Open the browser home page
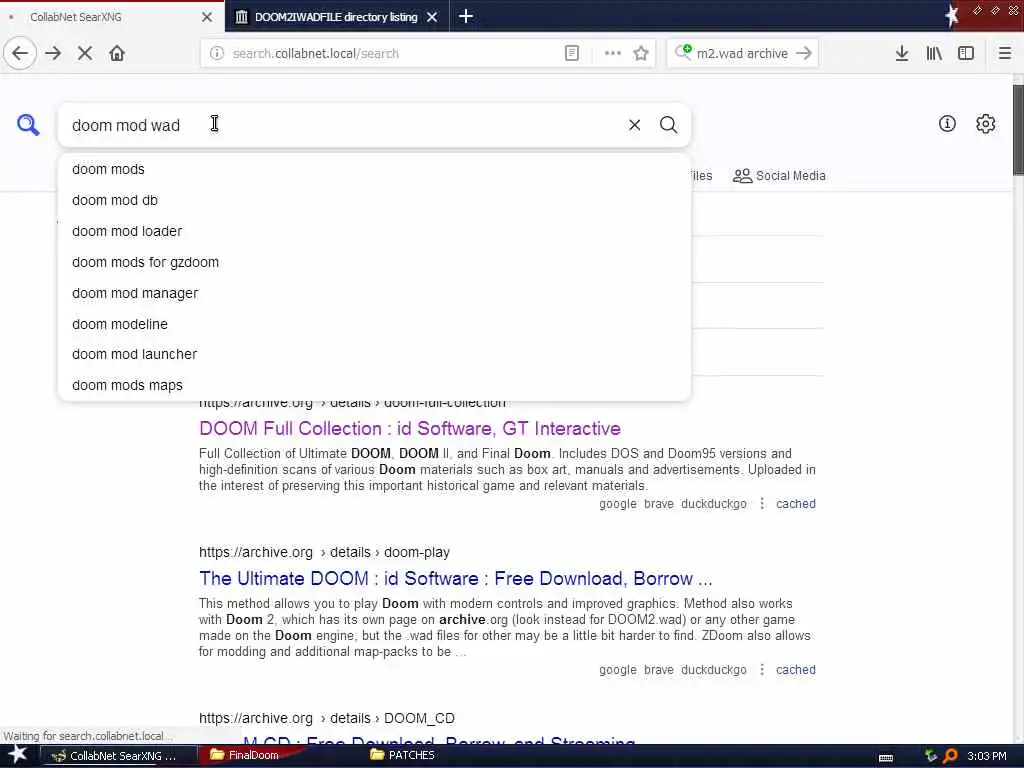 coord(117,54)
